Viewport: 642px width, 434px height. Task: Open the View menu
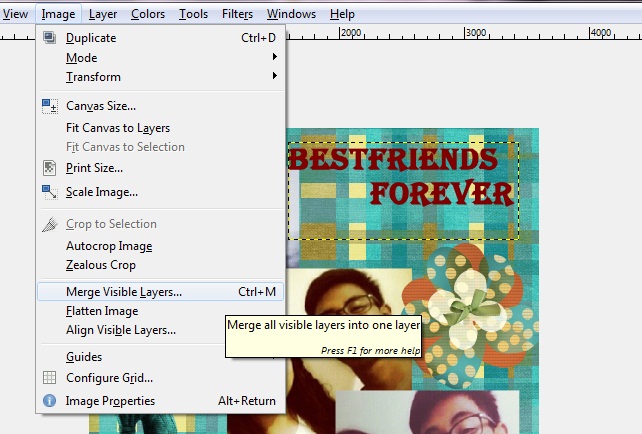coord(15,14)
